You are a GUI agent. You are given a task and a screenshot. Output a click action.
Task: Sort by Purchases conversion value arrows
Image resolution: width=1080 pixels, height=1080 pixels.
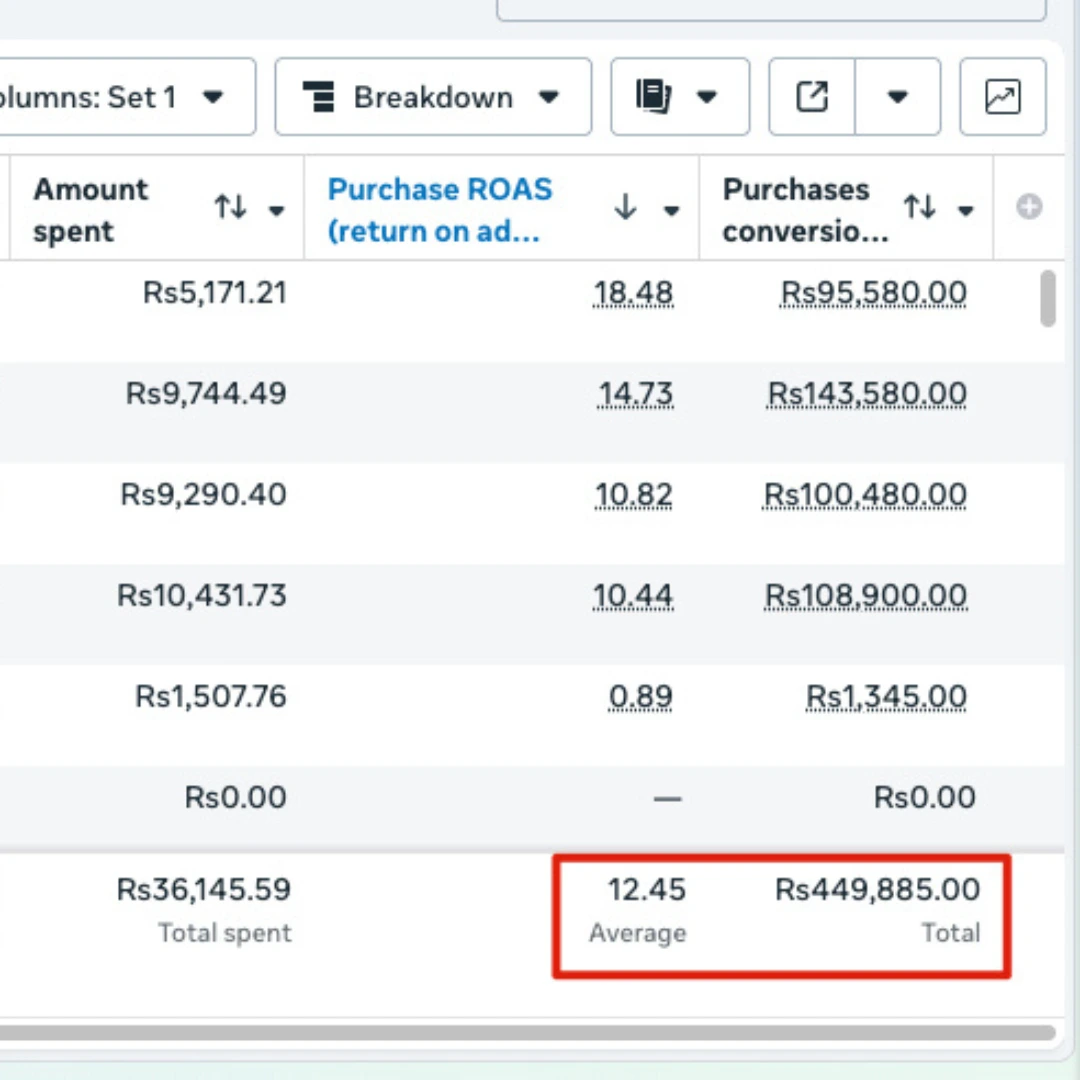919,208
